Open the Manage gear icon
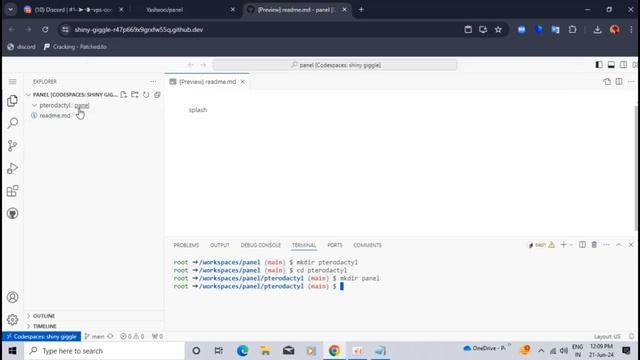This screenshot has height=360, width=640. [x=13, y=320]
